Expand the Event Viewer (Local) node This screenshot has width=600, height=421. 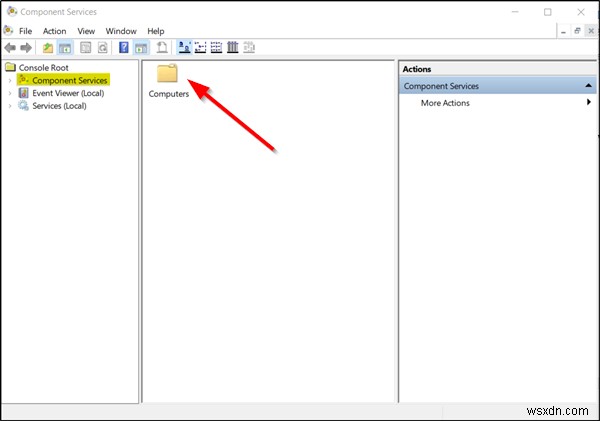[10, 93]
